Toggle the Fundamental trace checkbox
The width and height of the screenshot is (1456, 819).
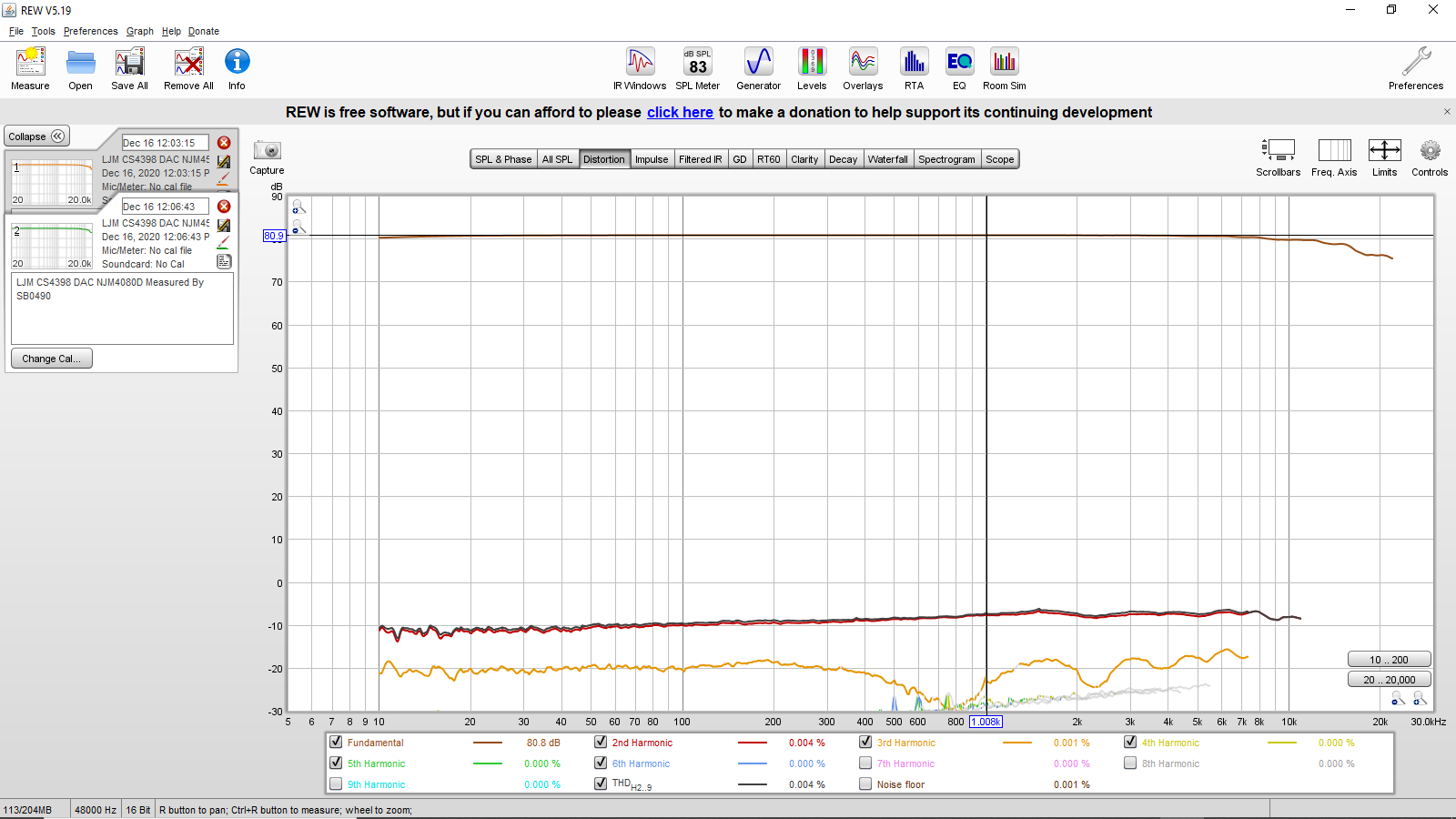point(336,742)
